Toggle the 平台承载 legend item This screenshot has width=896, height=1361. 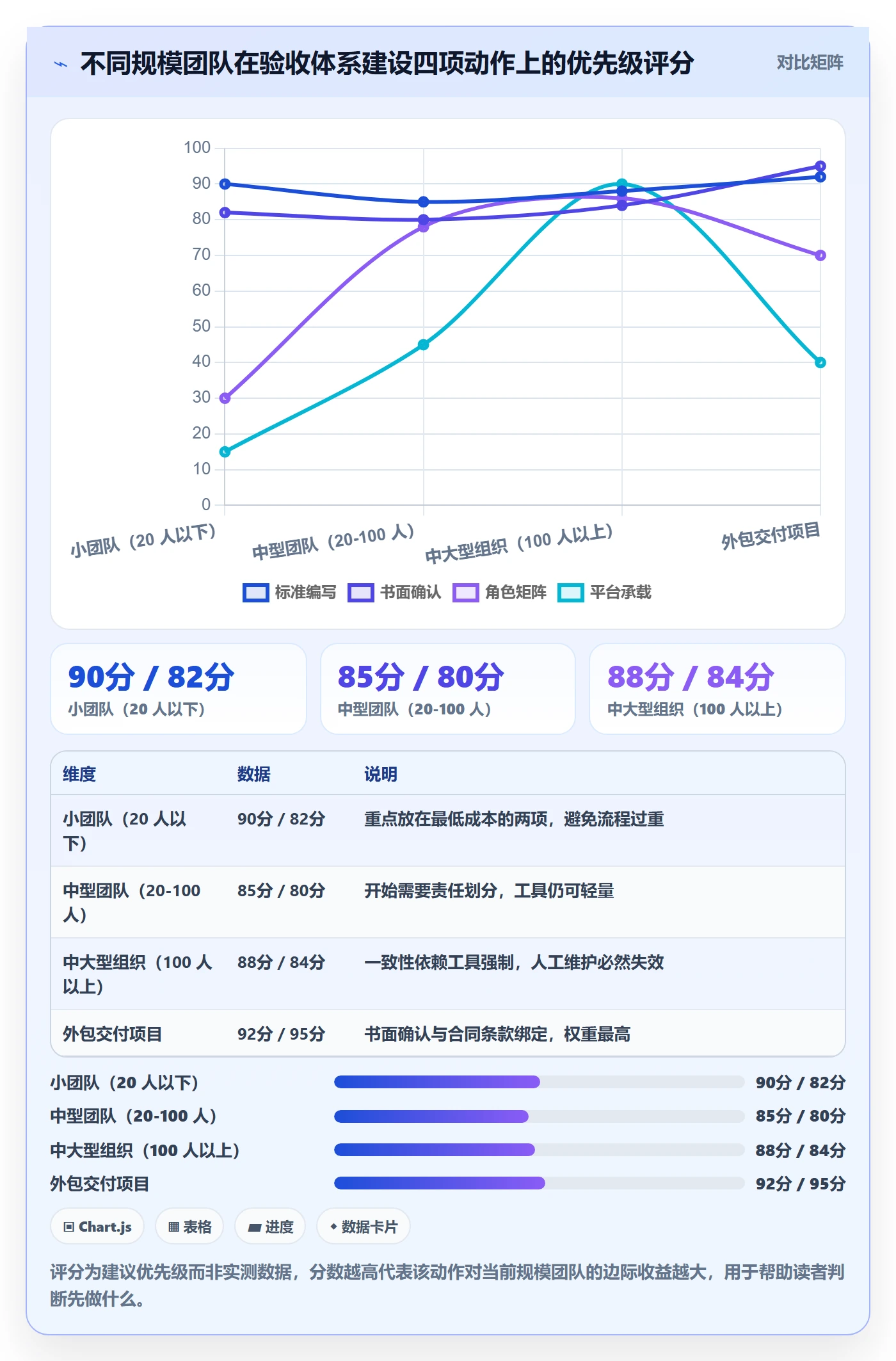605,592
